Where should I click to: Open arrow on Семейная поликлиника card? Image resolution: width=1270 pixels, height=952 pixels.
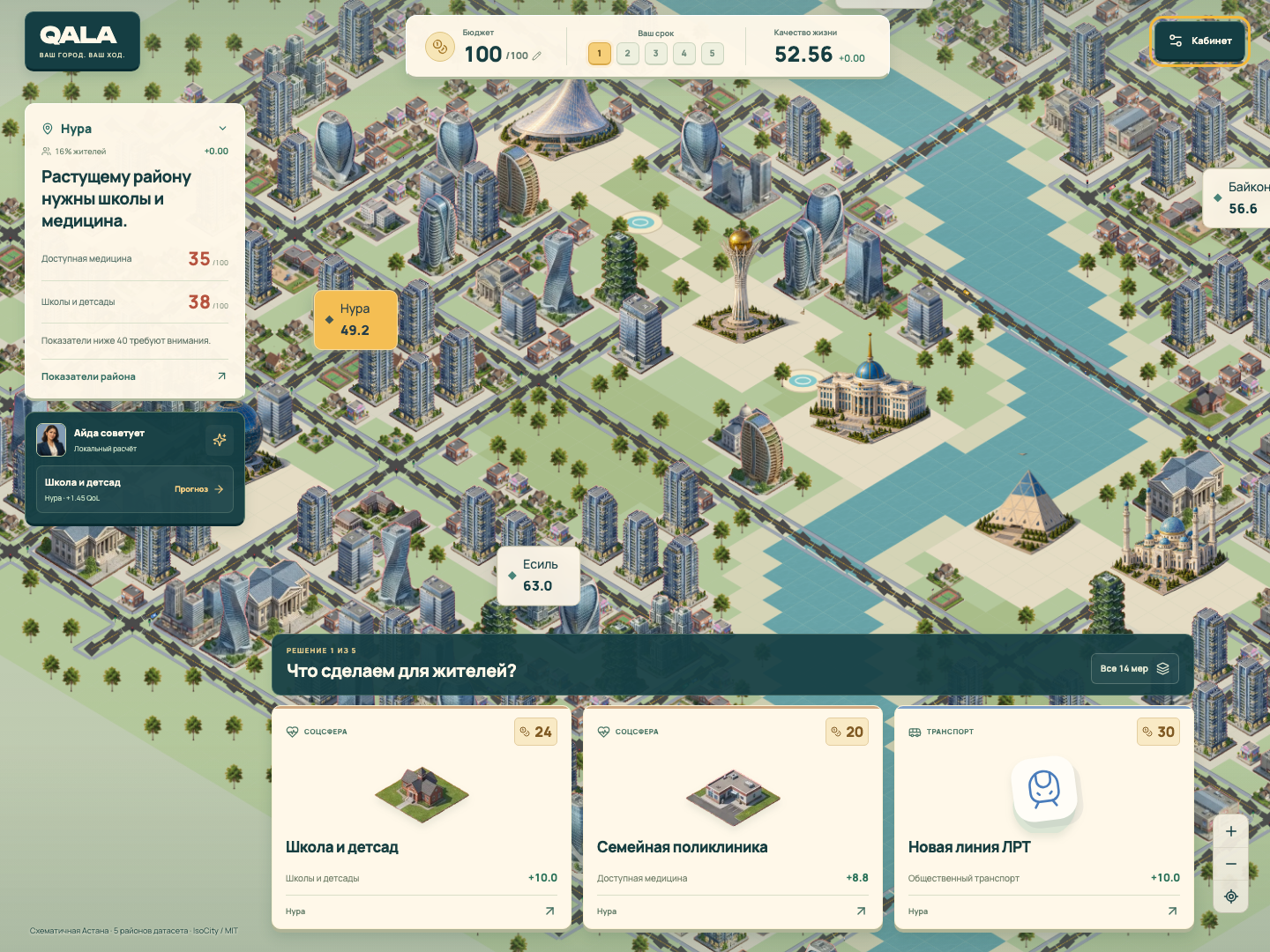[x=861, y=911]
